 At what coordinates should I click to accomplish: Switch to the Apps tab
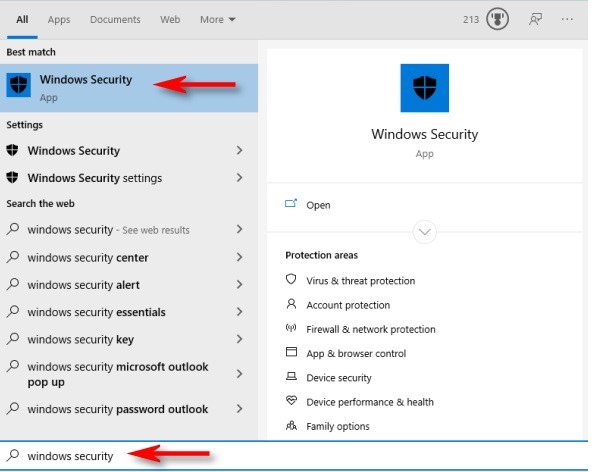[59, 19]
